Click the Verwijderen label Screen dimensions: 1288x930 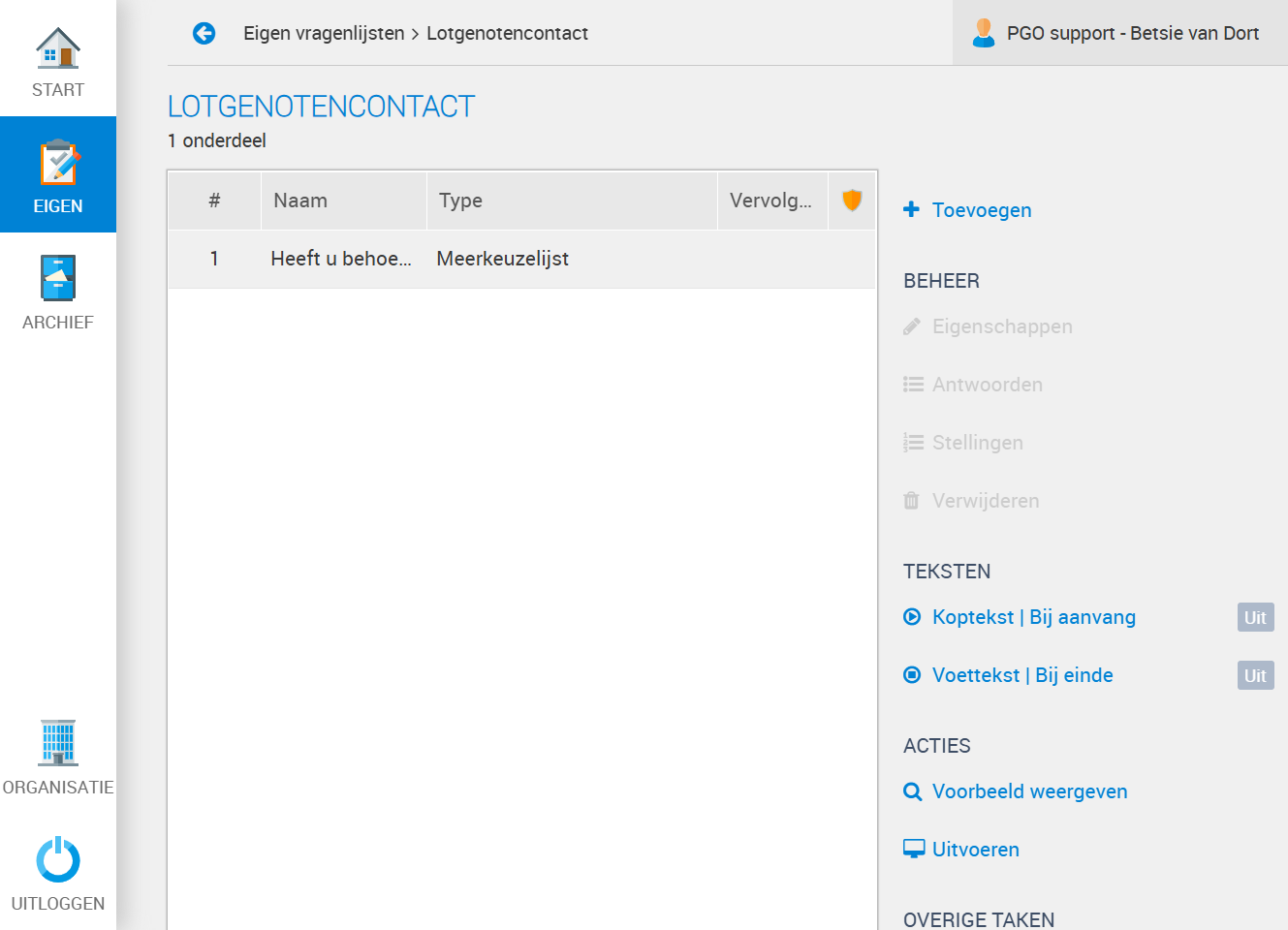point(986,501)
